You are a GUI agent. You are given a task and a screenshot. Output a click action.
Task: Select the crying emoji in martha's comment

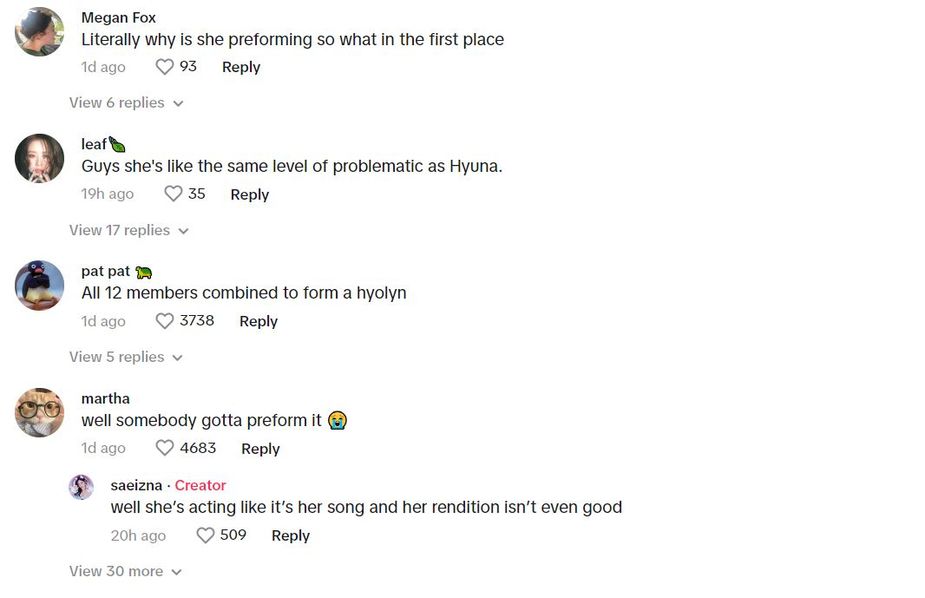[337, 421]
